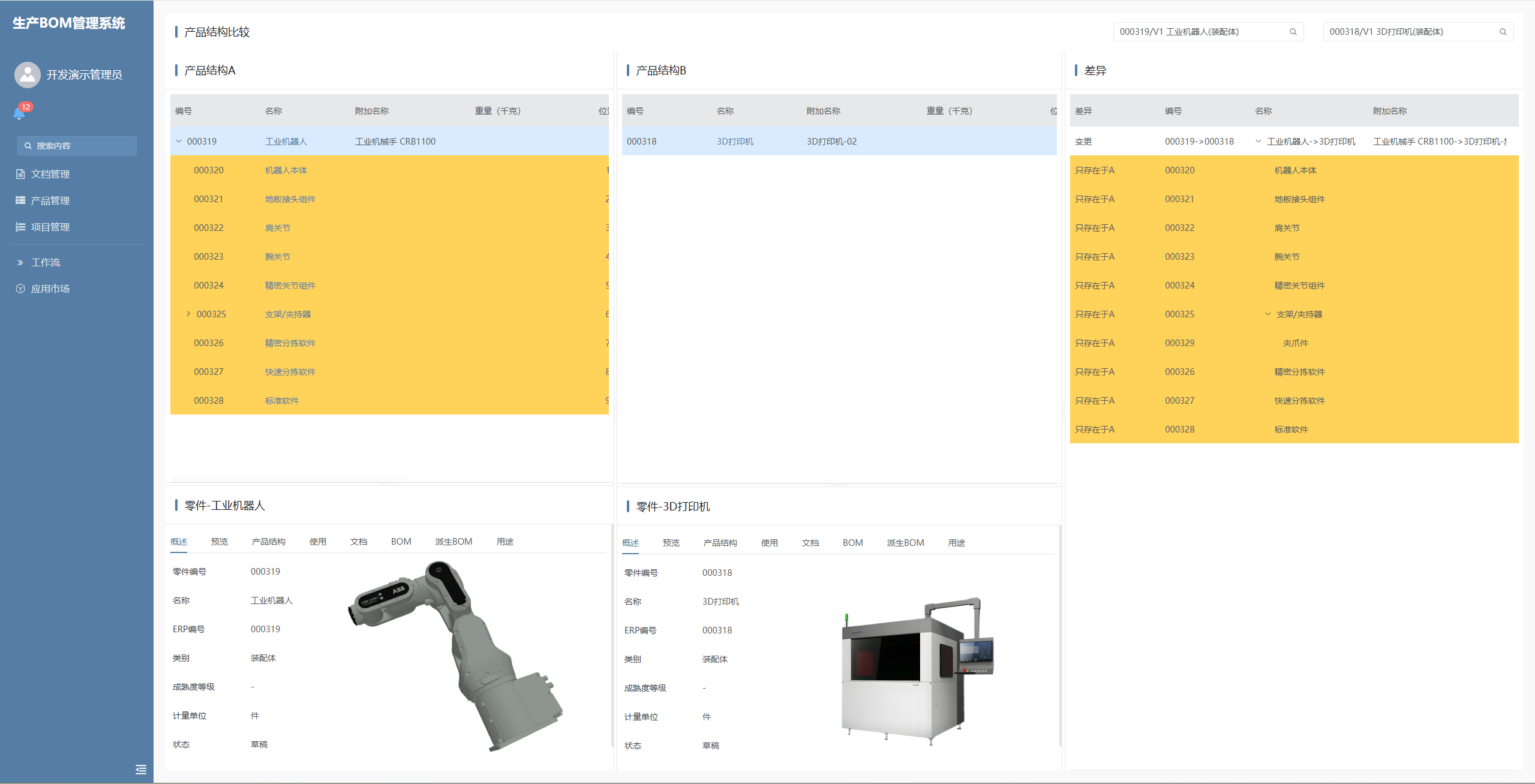Click the user avatar icon
1535x784 pixels.
[x=27, y=74]
